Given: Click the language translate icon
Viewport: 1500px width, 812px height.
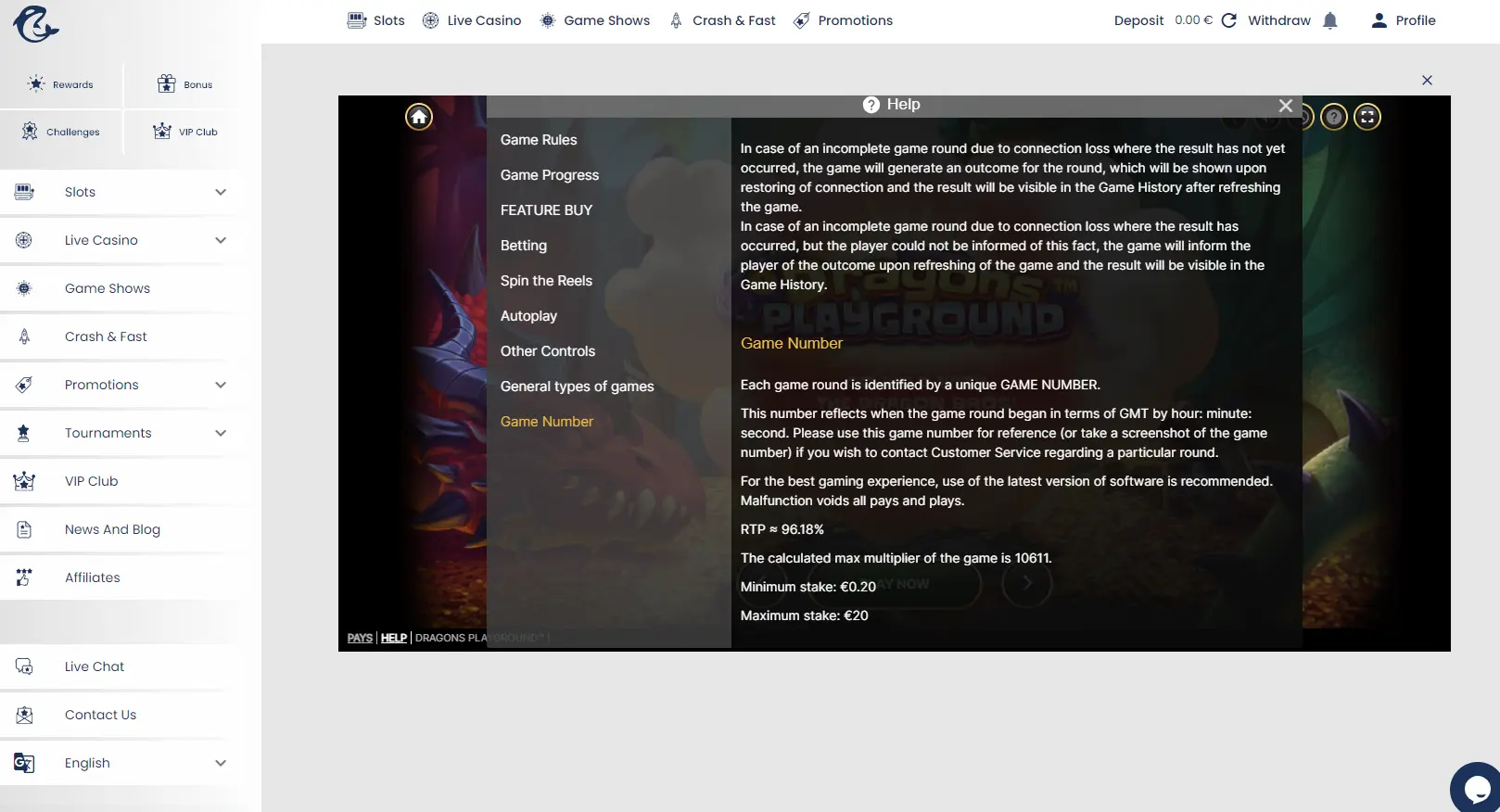Looking at the screenshot, I should coord(24,763).
